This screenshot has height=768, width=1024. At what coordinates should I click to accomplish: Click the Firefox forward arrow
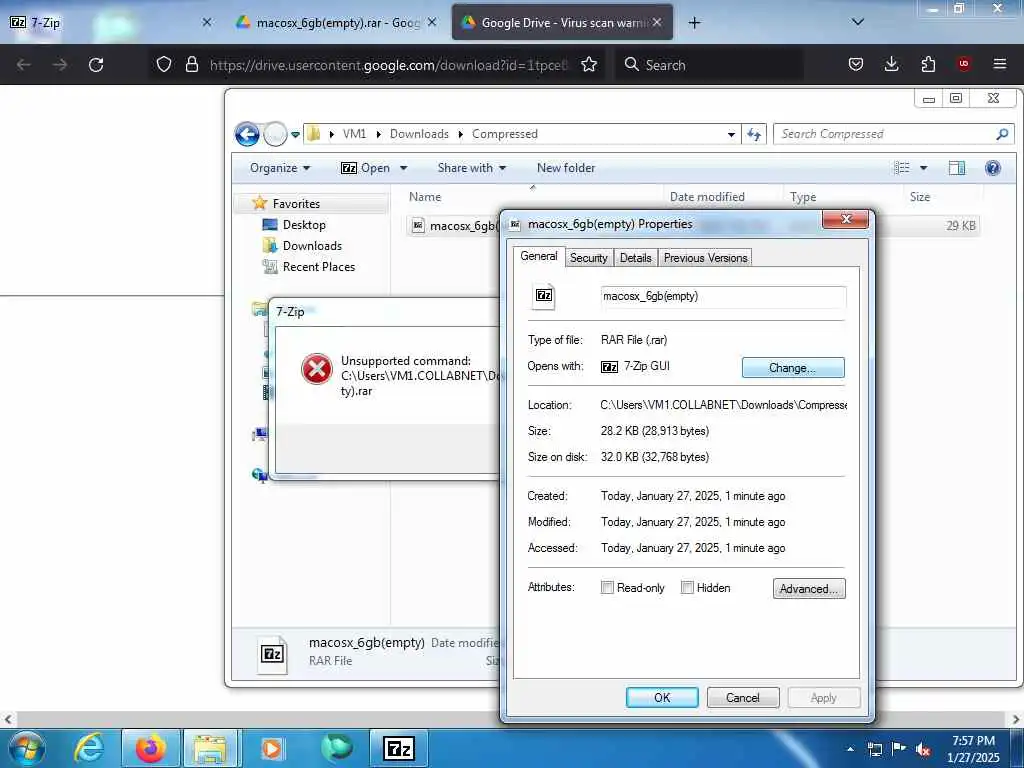[x=60, y=65]
